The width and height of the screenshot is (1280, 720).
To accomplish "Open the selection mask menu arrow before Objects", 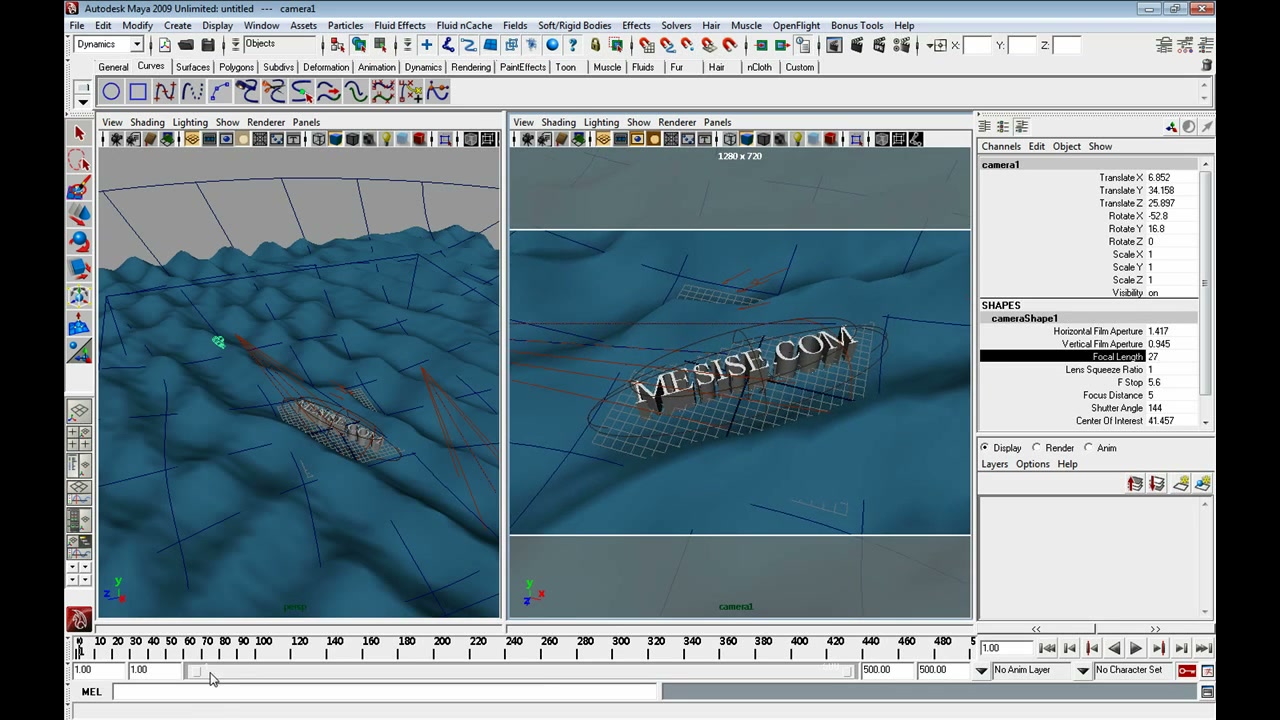I will [x=236, y=45].
